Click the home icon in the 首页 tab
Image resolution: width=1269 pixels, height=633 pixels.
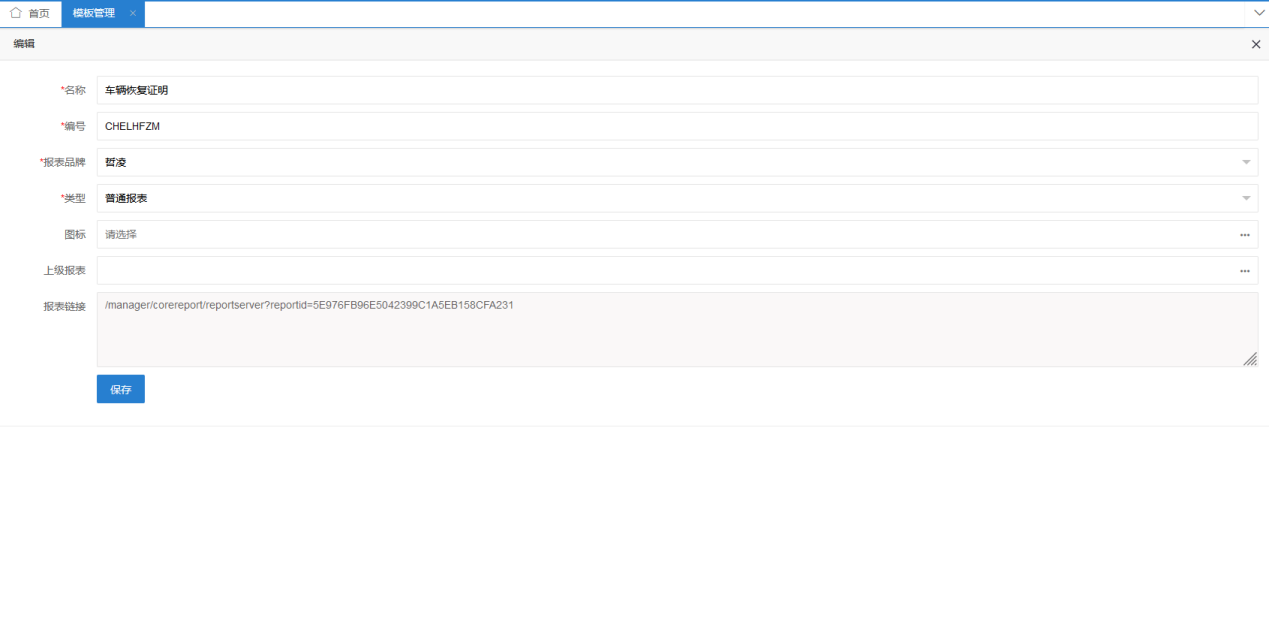[x=16, y=13]
